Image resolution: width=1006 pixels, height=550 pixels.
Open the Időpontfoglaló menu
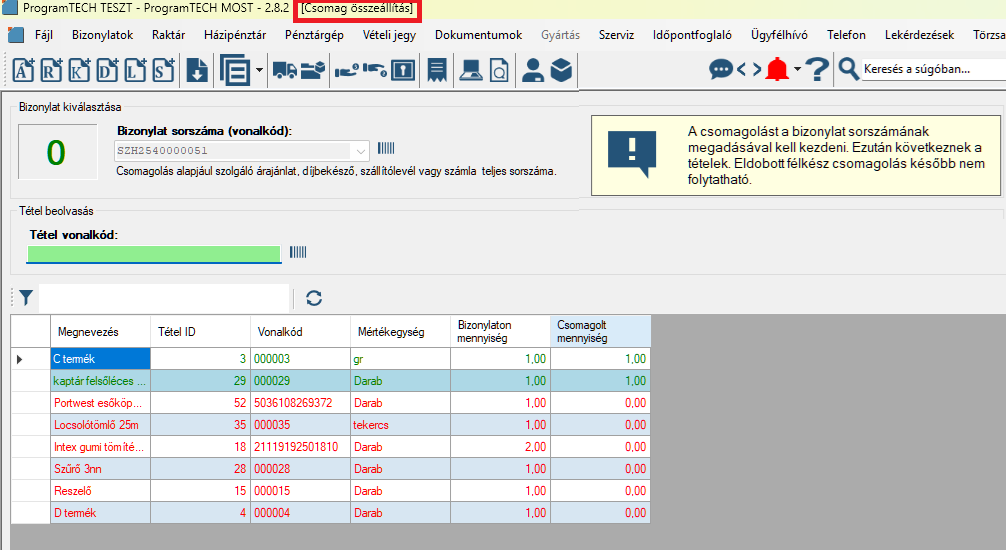[x=692, y=35]
